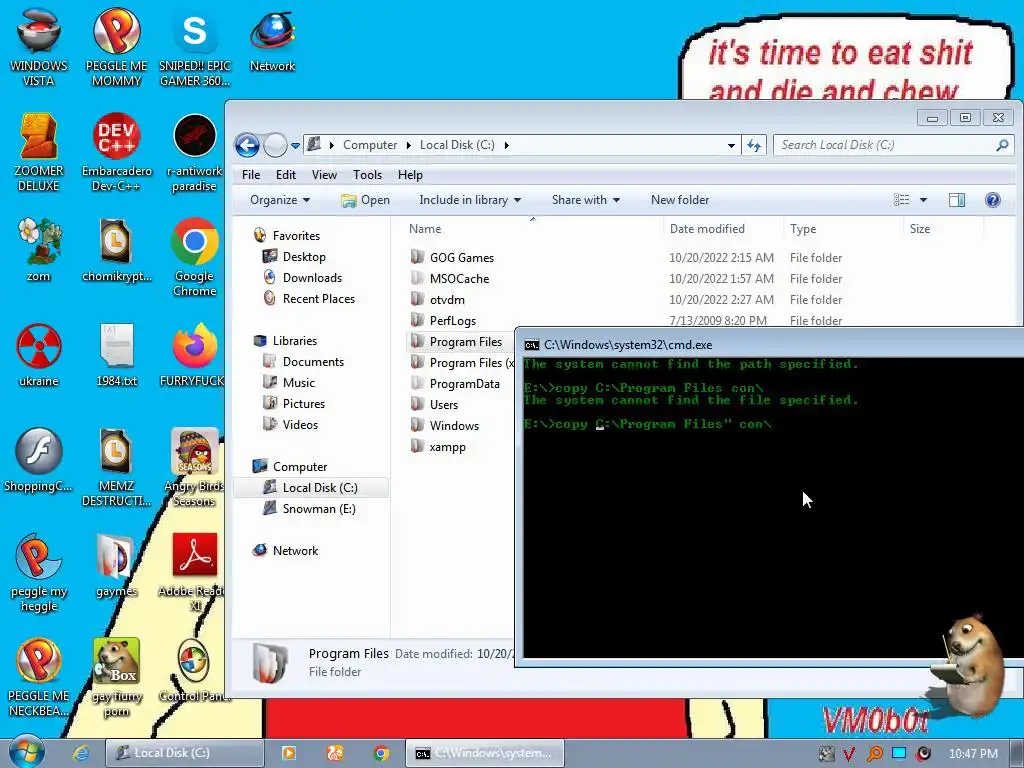Open the address bar history dropdown arrow
The height and width of the screenshot is (768, 1024).
(731, 145)
